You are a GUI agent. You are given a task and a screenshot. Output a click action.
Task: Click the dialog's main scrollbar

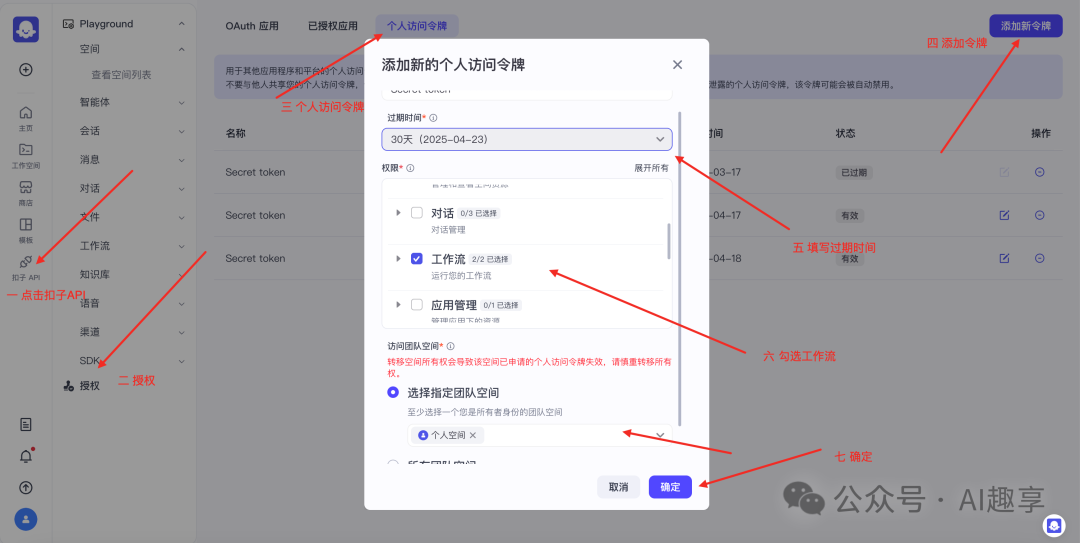coord(680,269)
